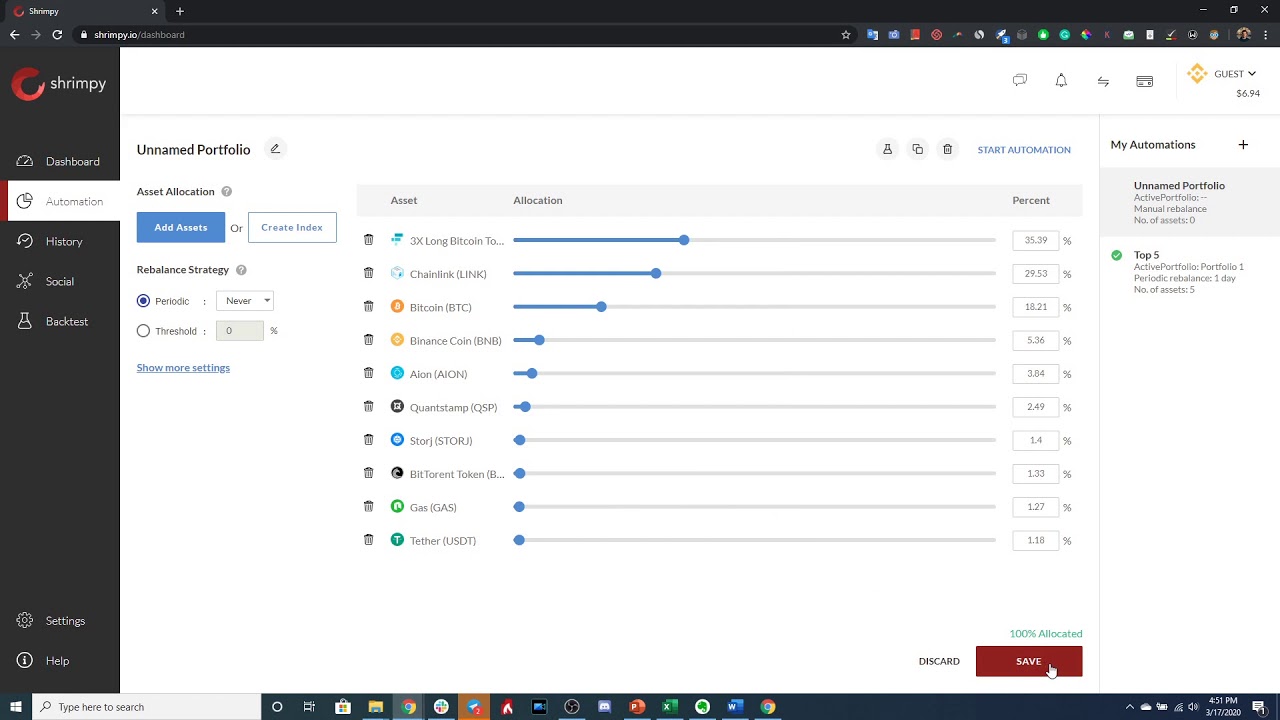
Task: Delete the Bitcoin (BTC) asset row
Action: [x=368, y=306]
